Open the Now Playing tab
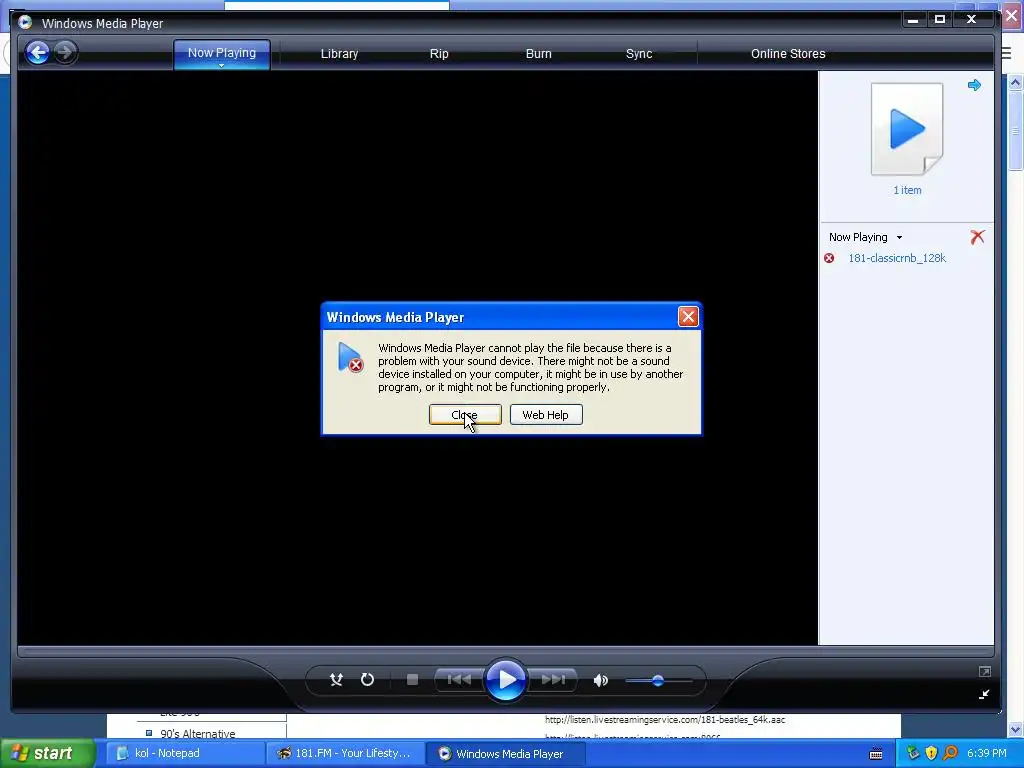Image resolution: width=1024 pixels, height=768 pixels. (221, 52)
